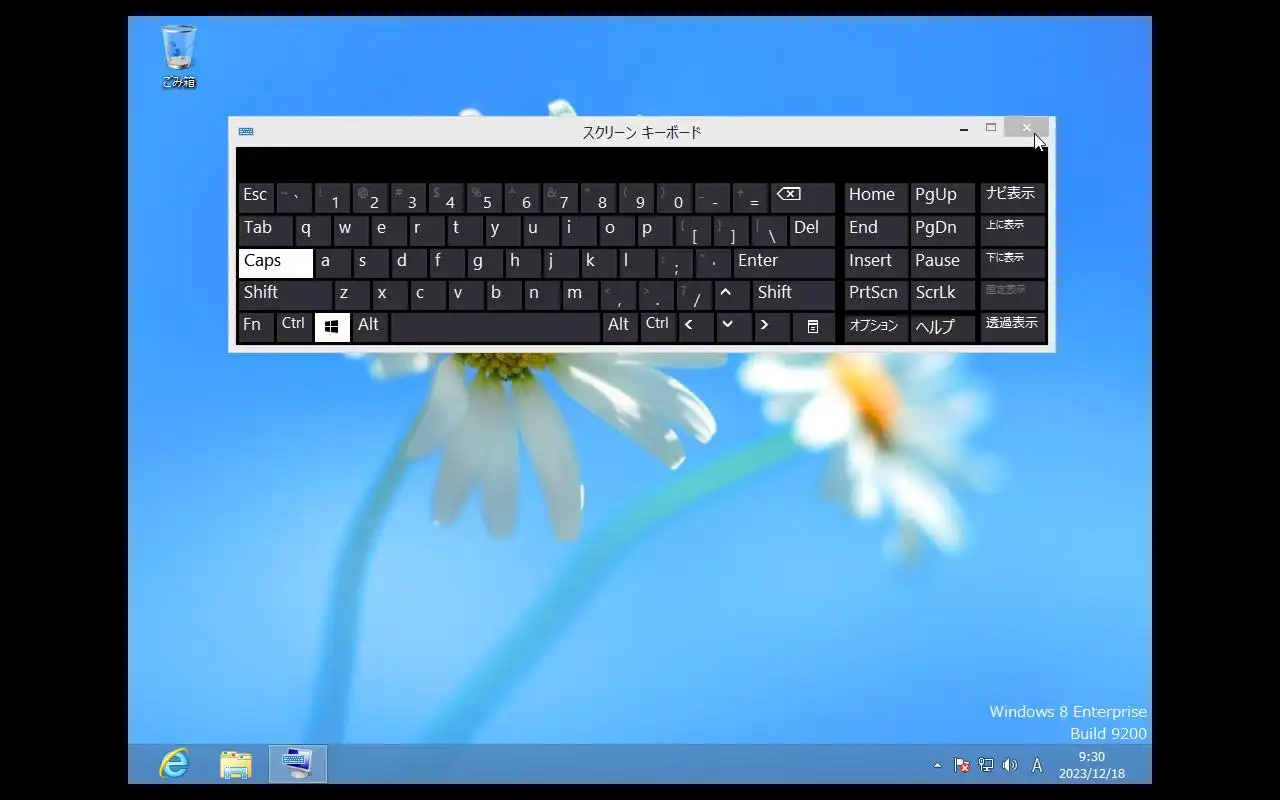Click the network tray icon
This screenshot has width=1280, height=800.
(x=986, y=765)
